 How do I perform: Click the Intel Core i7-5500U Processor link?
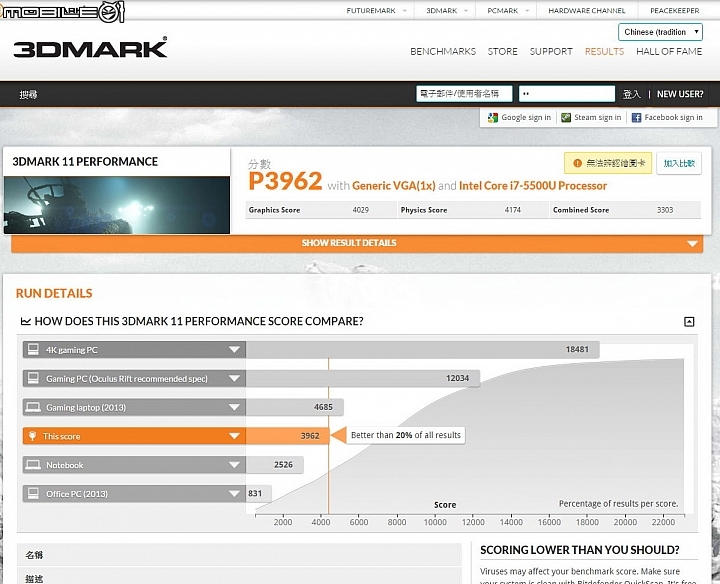click(533, 185)
